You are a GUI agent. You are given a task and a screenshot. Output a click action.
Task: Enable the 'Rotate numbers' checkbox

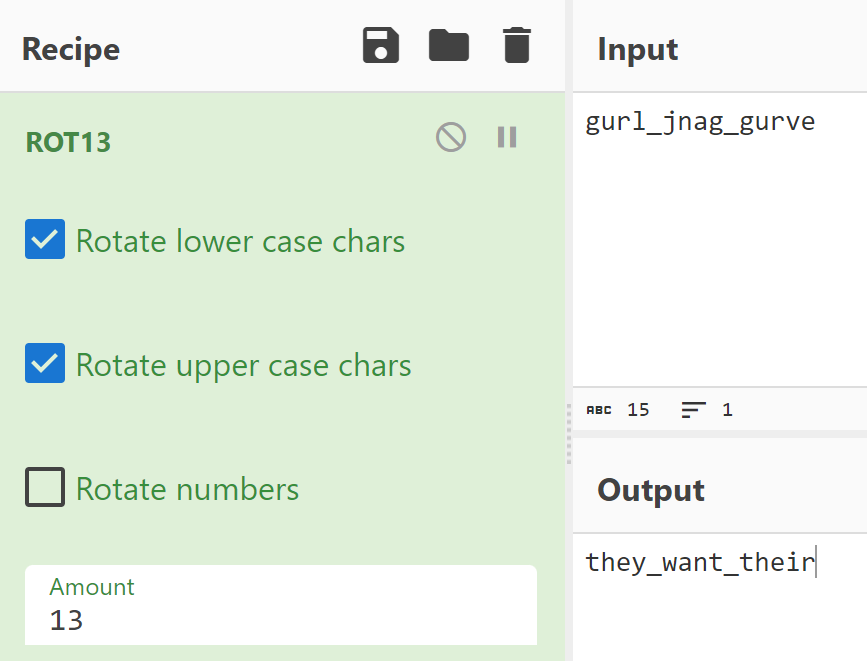(45, 488)
